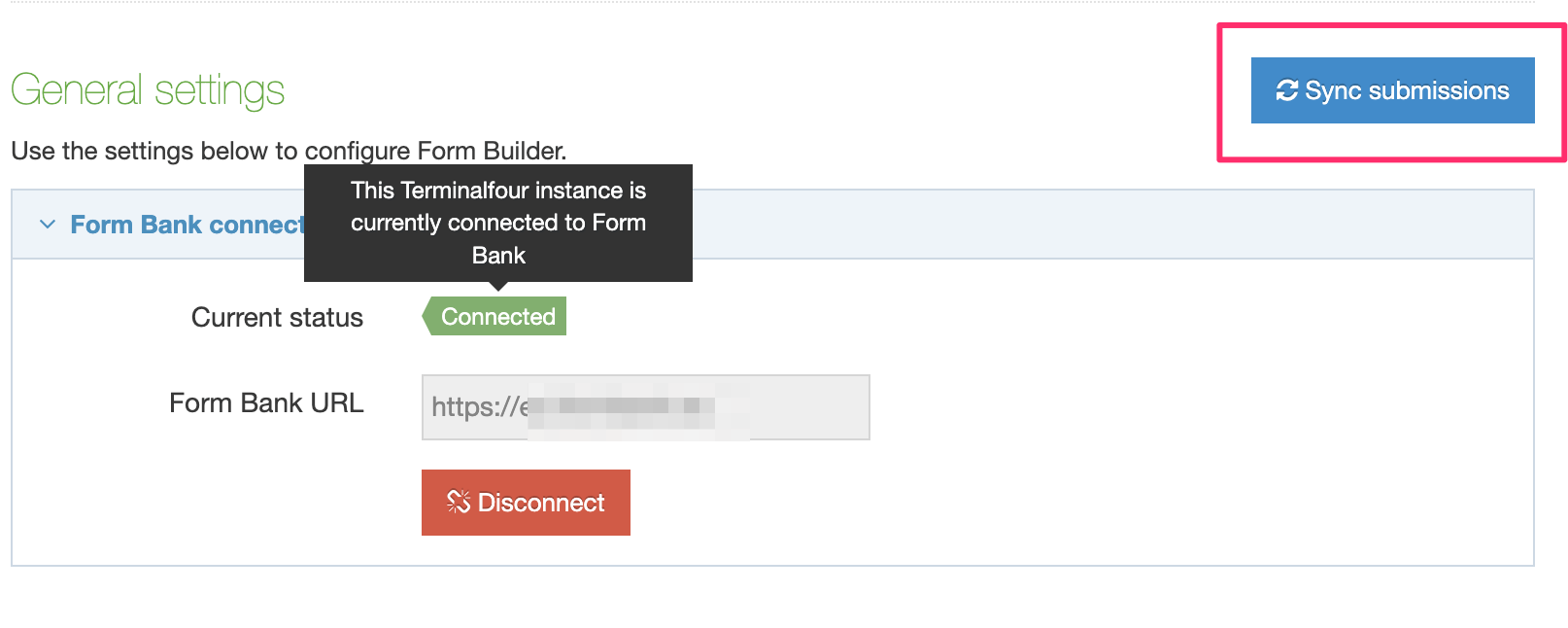Click the Form Bank URL label

[x=266, y=403]
